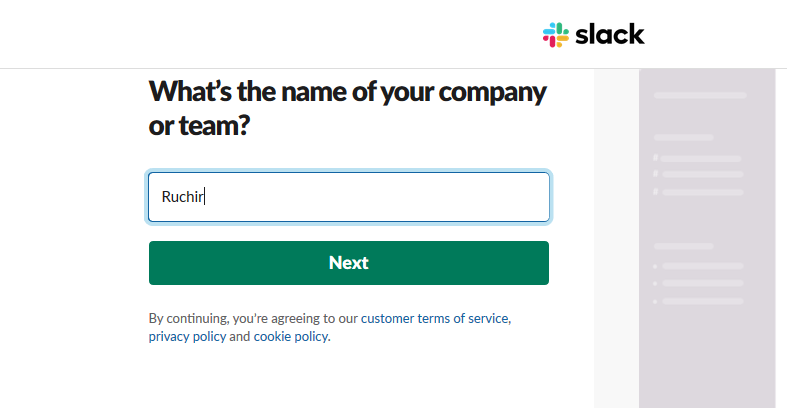Select second channel placeholder in upper group
Screen dimensions: 787x408
(702, 174)
